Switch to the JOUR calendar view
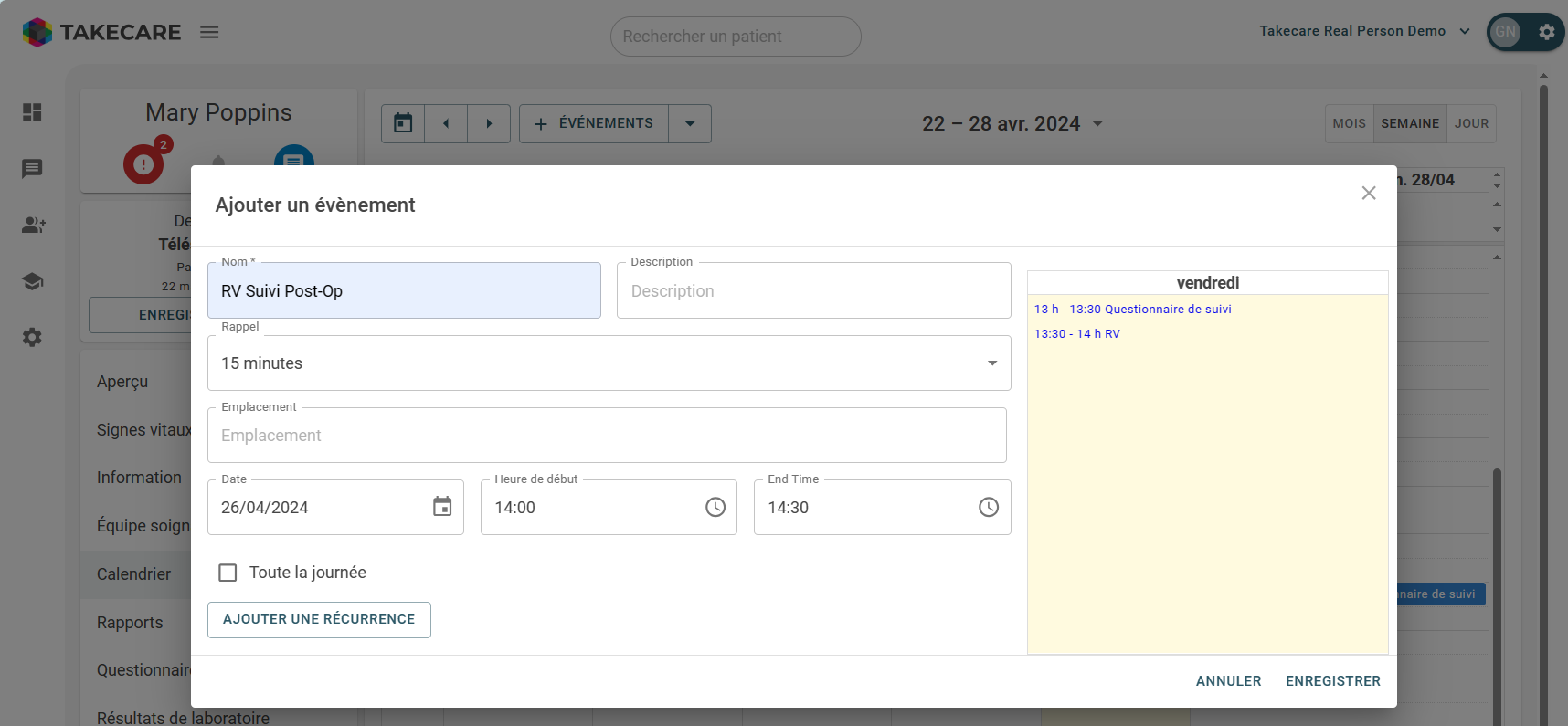 1471,124
